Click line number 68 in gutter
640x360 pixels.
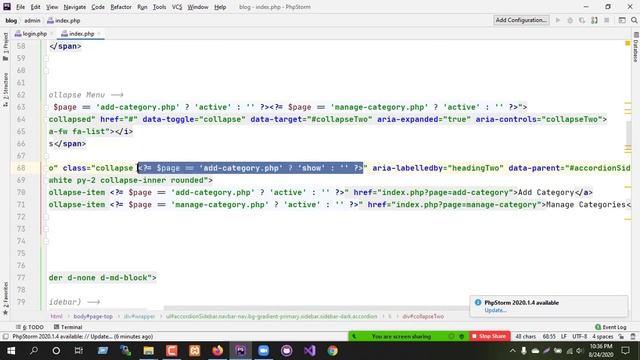[21, 168]
